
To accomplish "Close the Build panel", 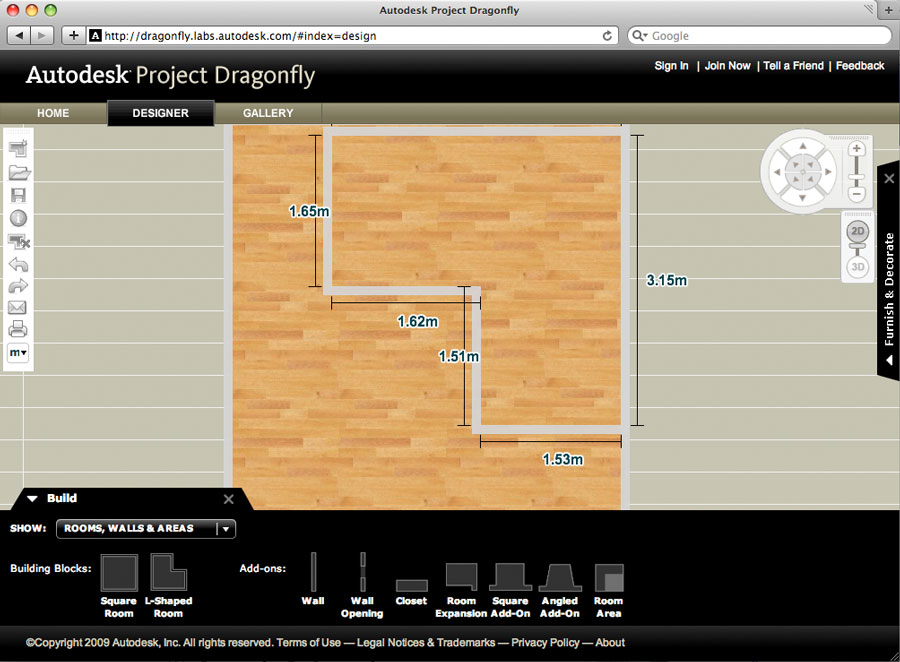I will [x=228, y=499].
